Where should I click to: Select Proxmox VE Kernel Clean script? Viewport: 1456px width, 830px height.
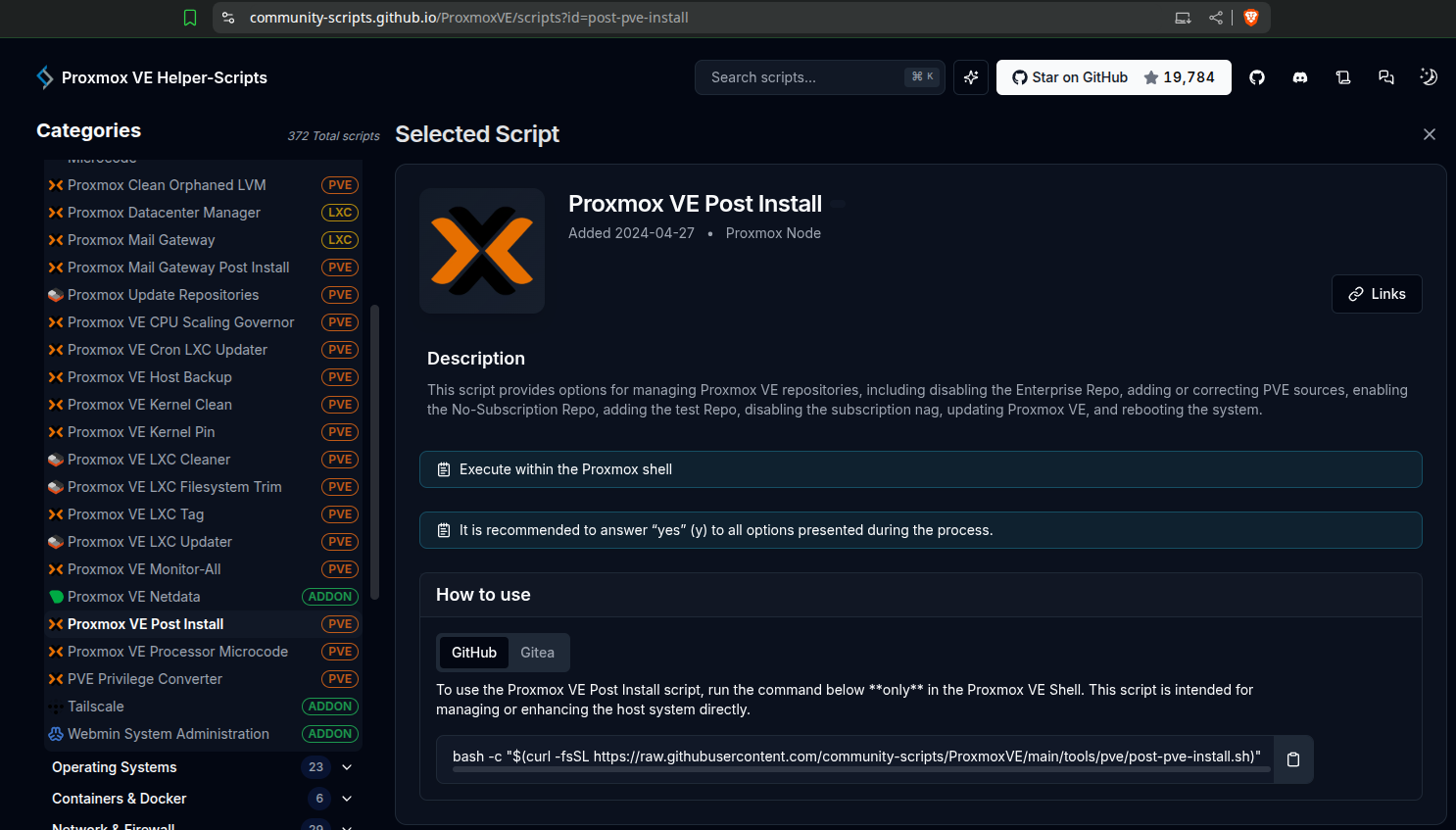coord(150,405)
